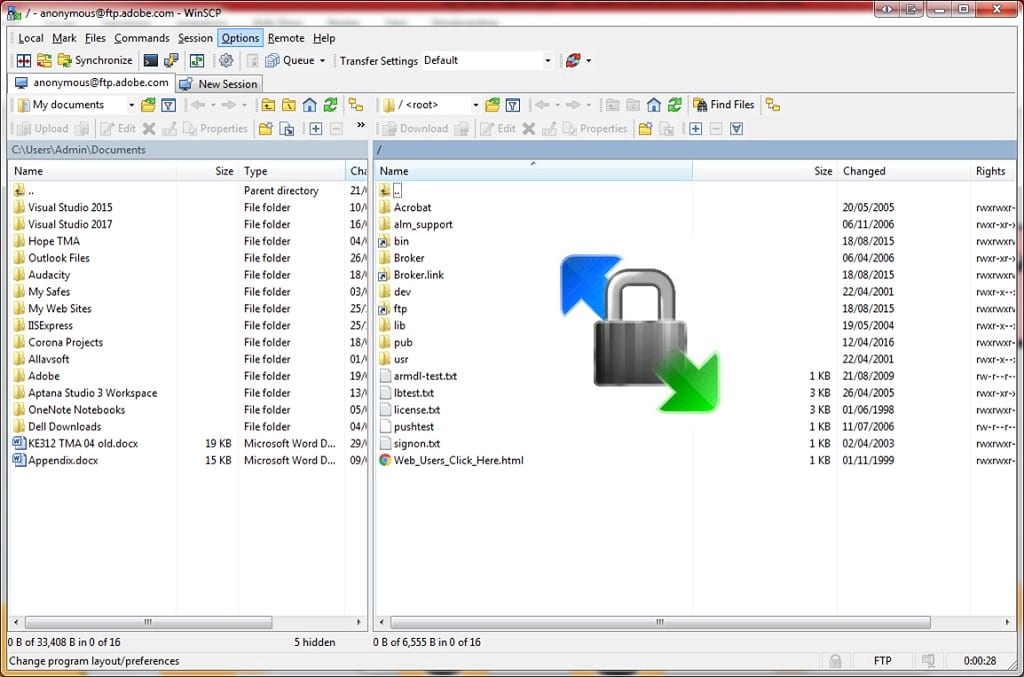Expand the arrow beside the red-blue icon
Viewport: 1024px width, 677px height.
pos(589,61)
